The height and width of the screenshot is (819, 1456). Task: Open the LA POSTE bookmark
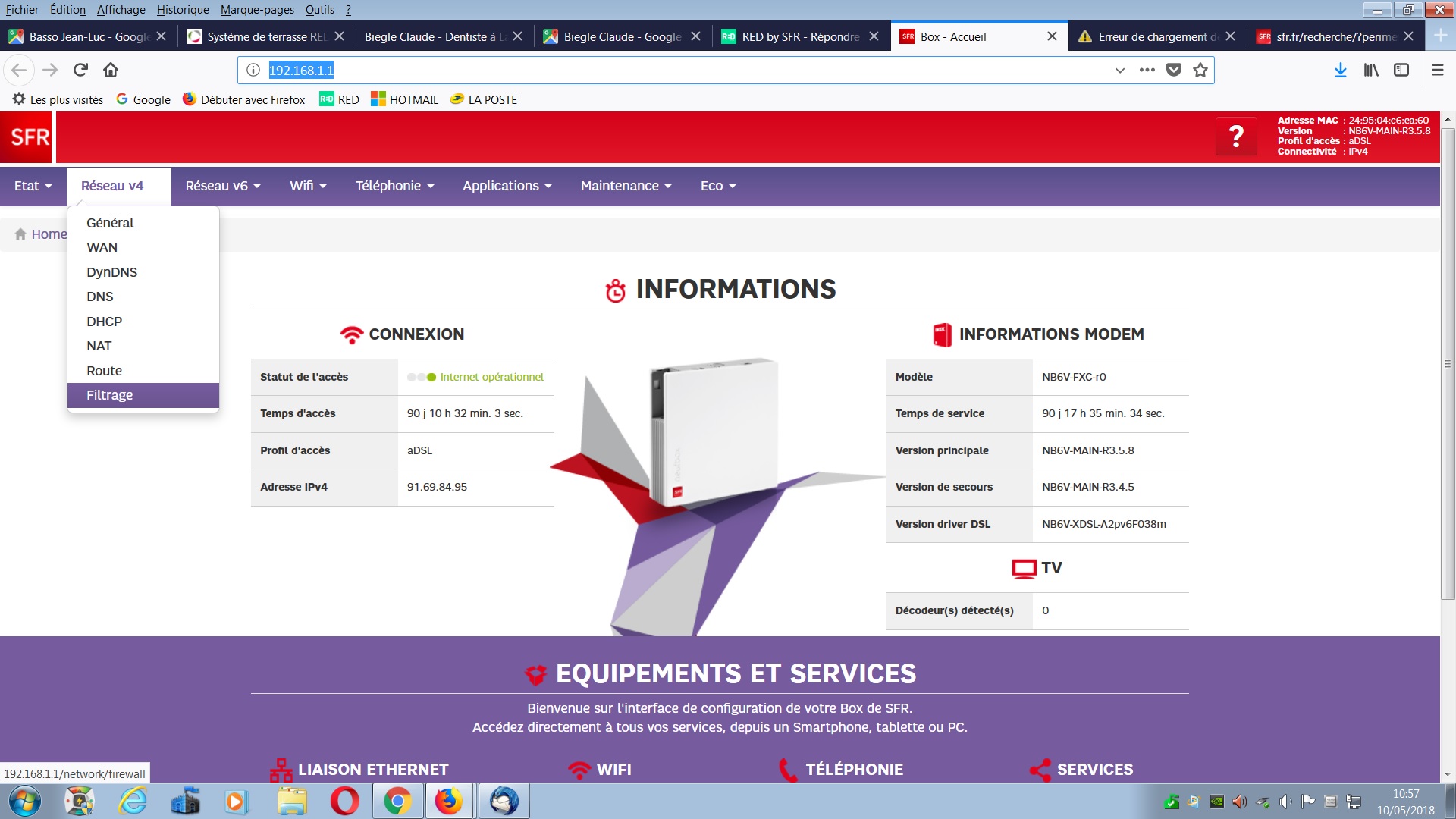484,99
